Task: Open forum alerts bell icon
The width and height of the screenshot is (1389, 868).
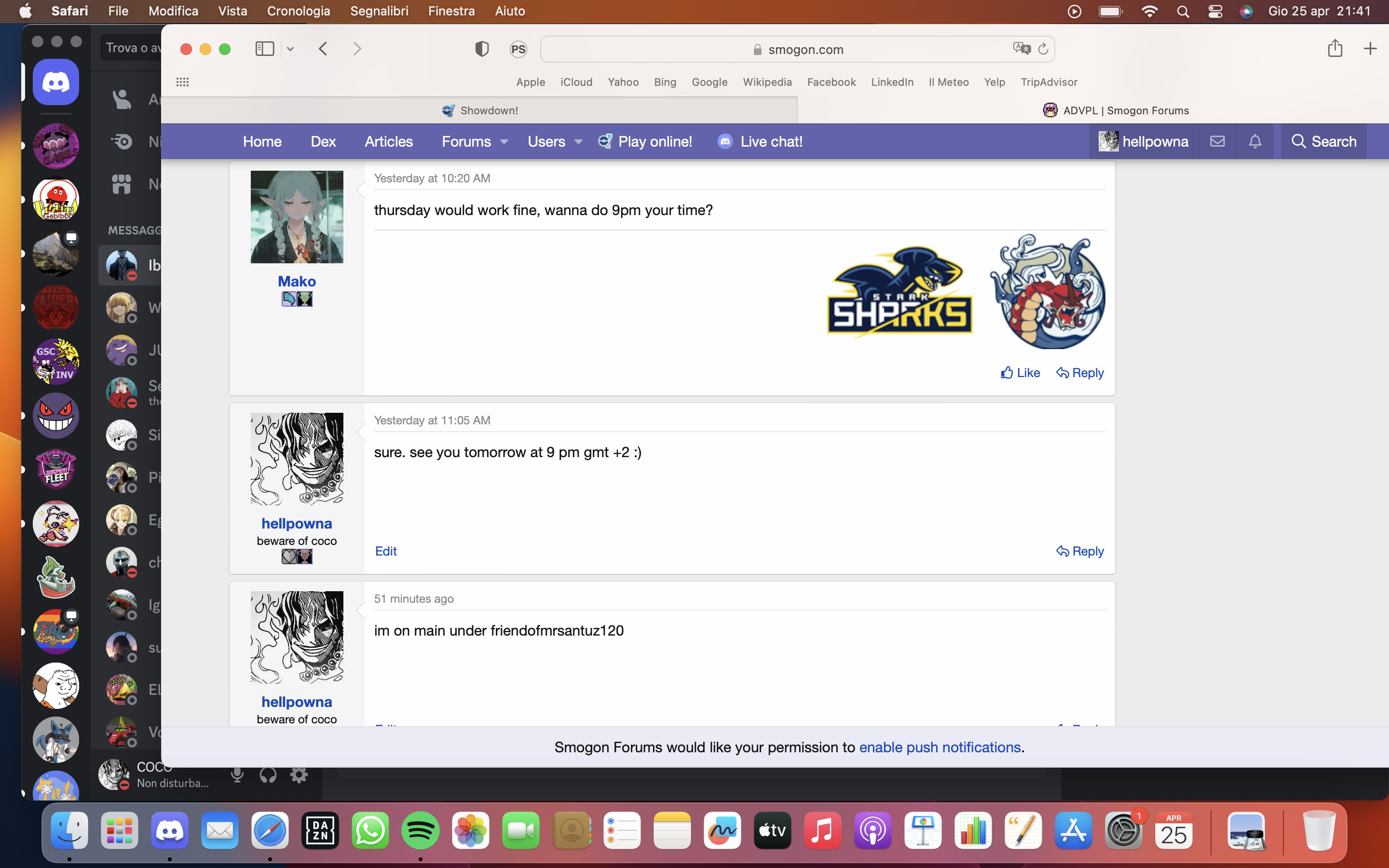Action: click(x=1255, y=141)
